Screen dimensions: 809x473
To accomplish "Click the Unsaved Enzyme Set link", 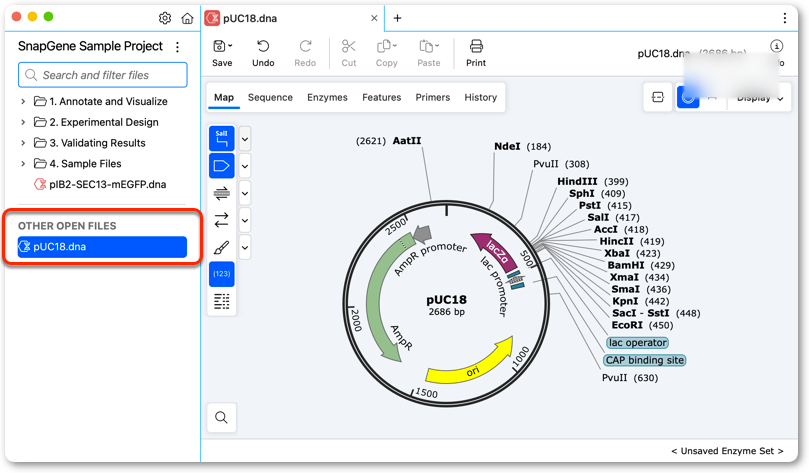I will (x=727, y=451).
